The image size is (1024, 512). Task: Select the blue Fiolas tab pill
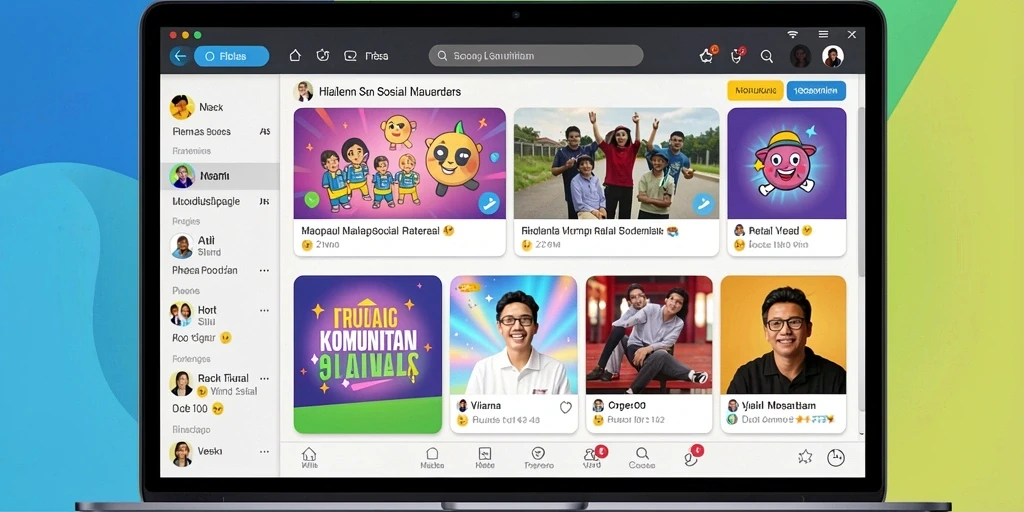[x=232, y=56]
